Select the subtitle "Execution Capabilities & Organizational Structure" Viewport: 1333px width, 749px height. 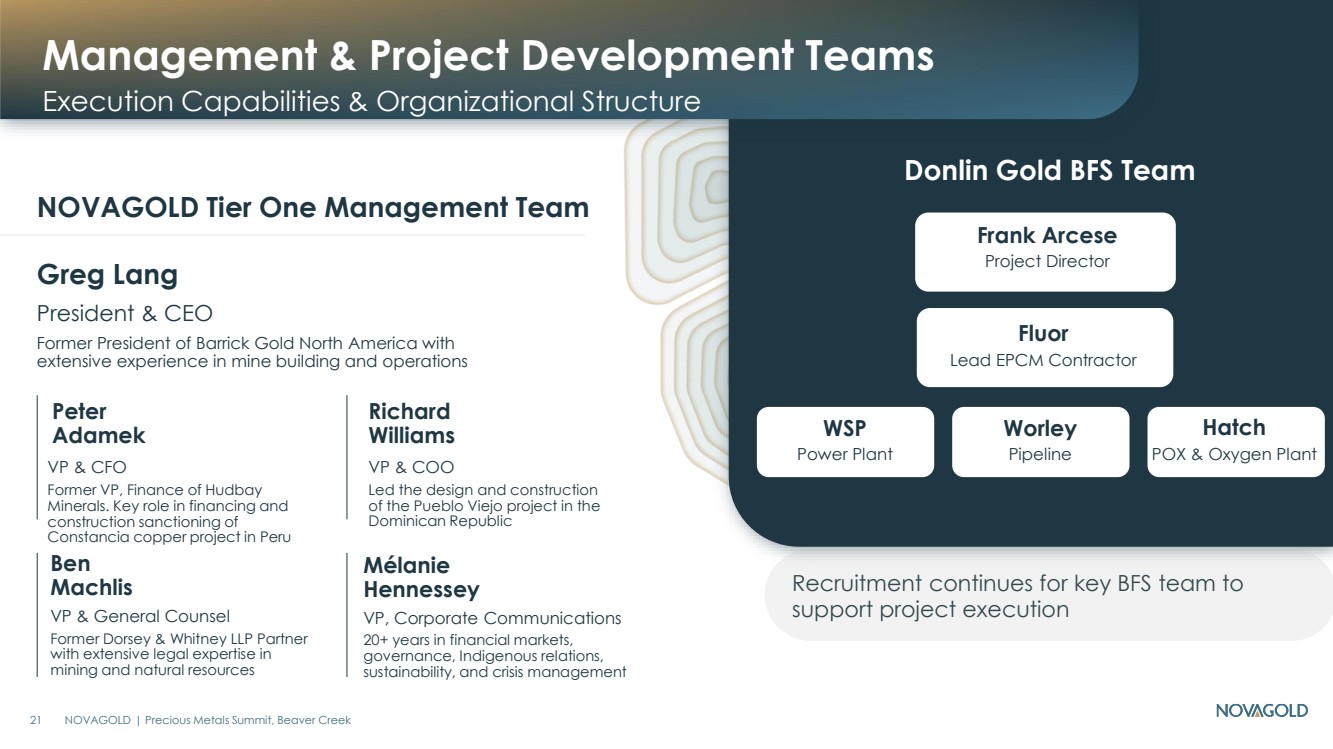(371, 102)
